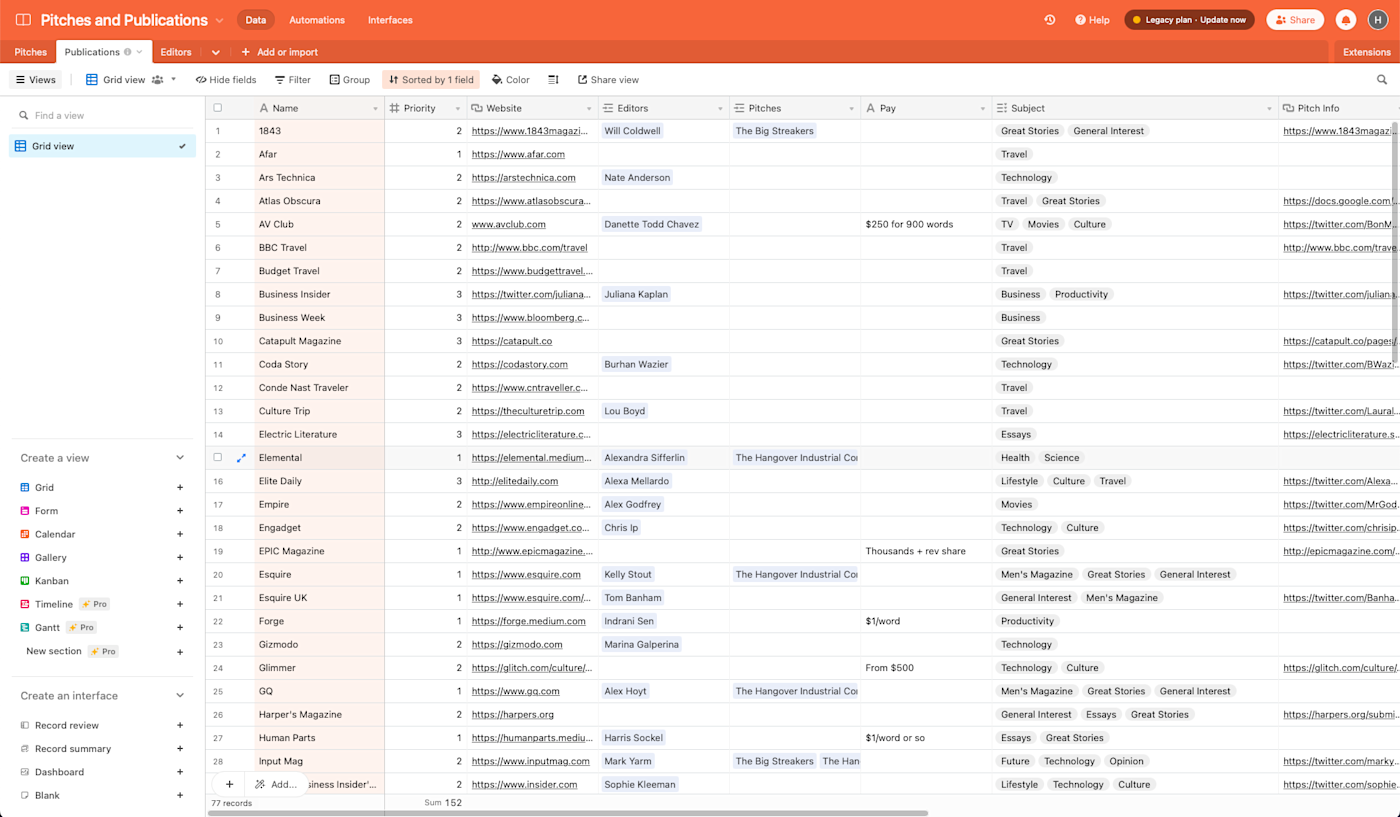Add a Grid view with plus

pos(180,488)
